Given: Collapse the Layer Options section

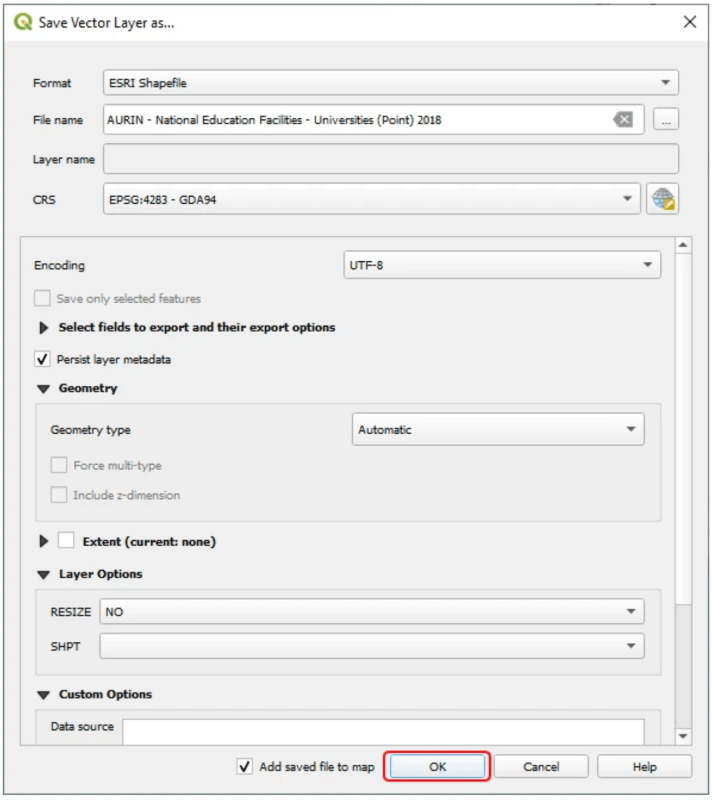Looking at the screenshot, I should pyautogui.click(x=44, y=575).
